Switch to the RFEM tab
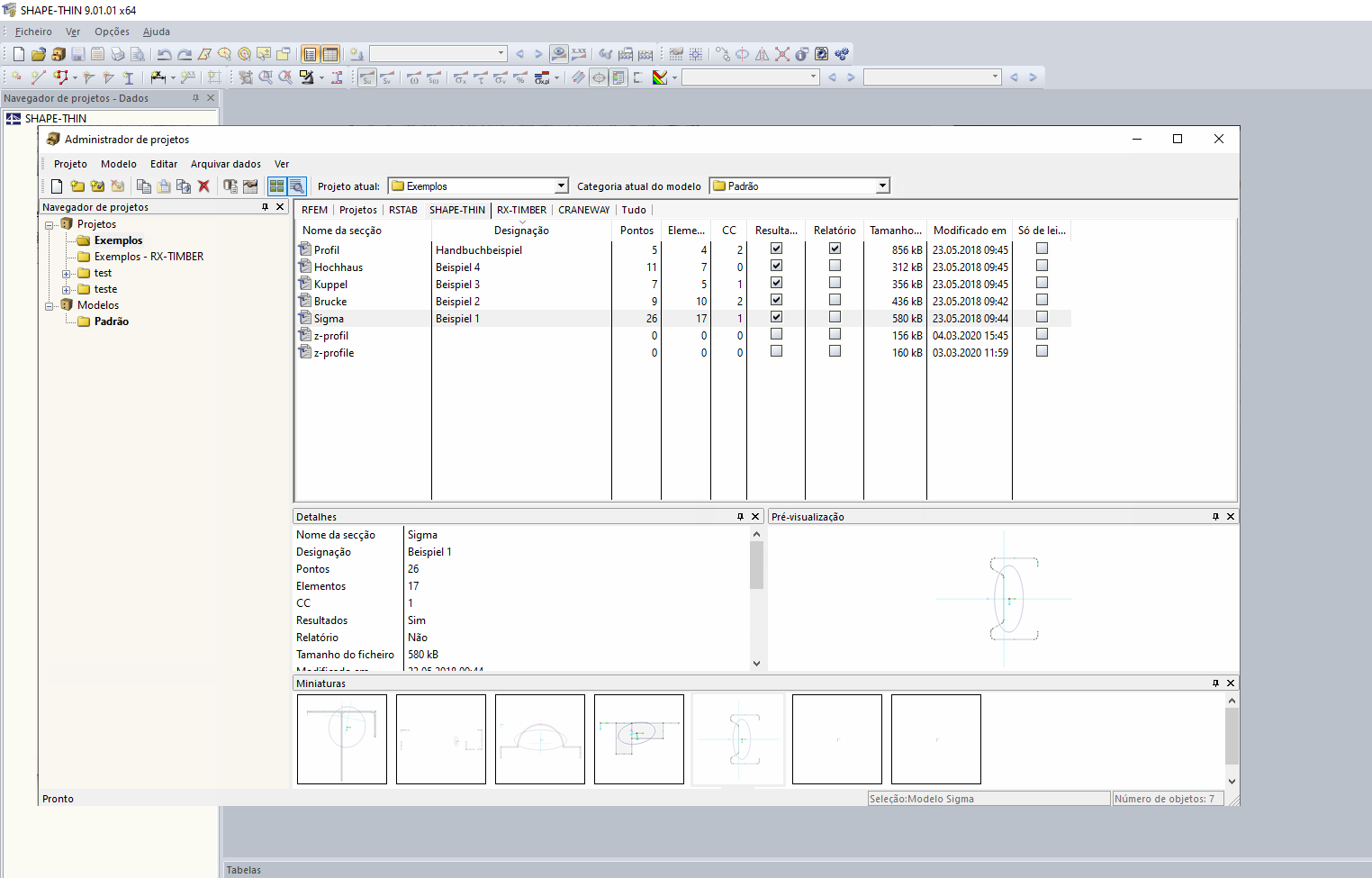1372x878 pixels. [x=315, y=210]
